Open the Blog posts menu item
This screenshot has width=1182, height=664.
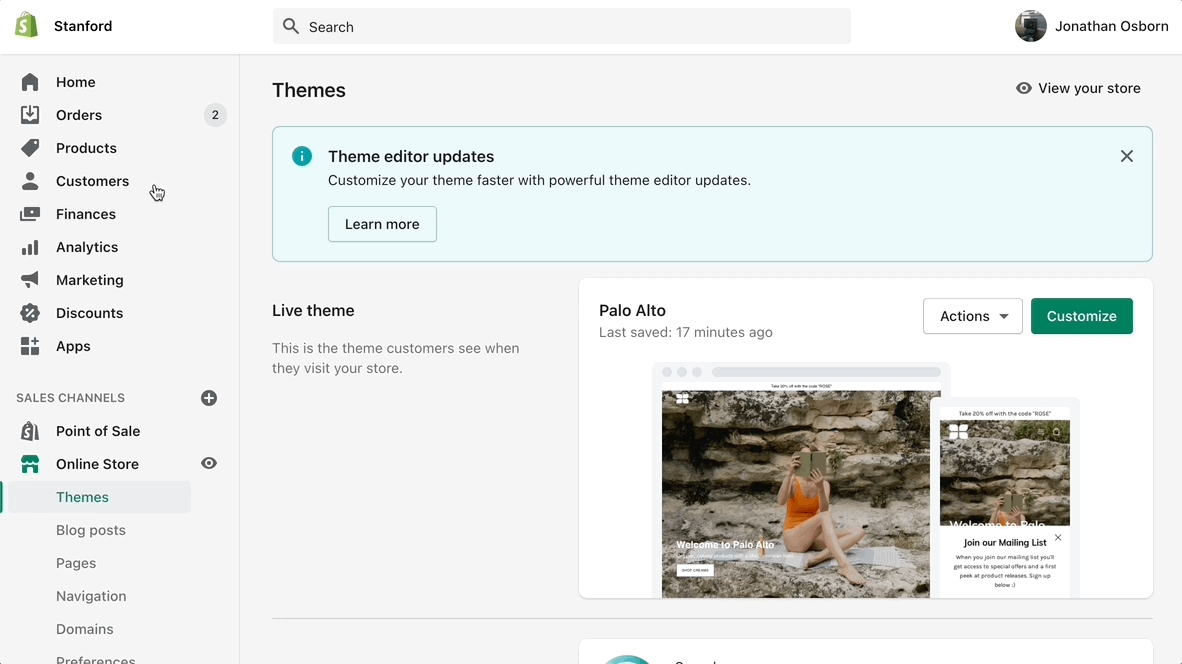coord(91,530)
